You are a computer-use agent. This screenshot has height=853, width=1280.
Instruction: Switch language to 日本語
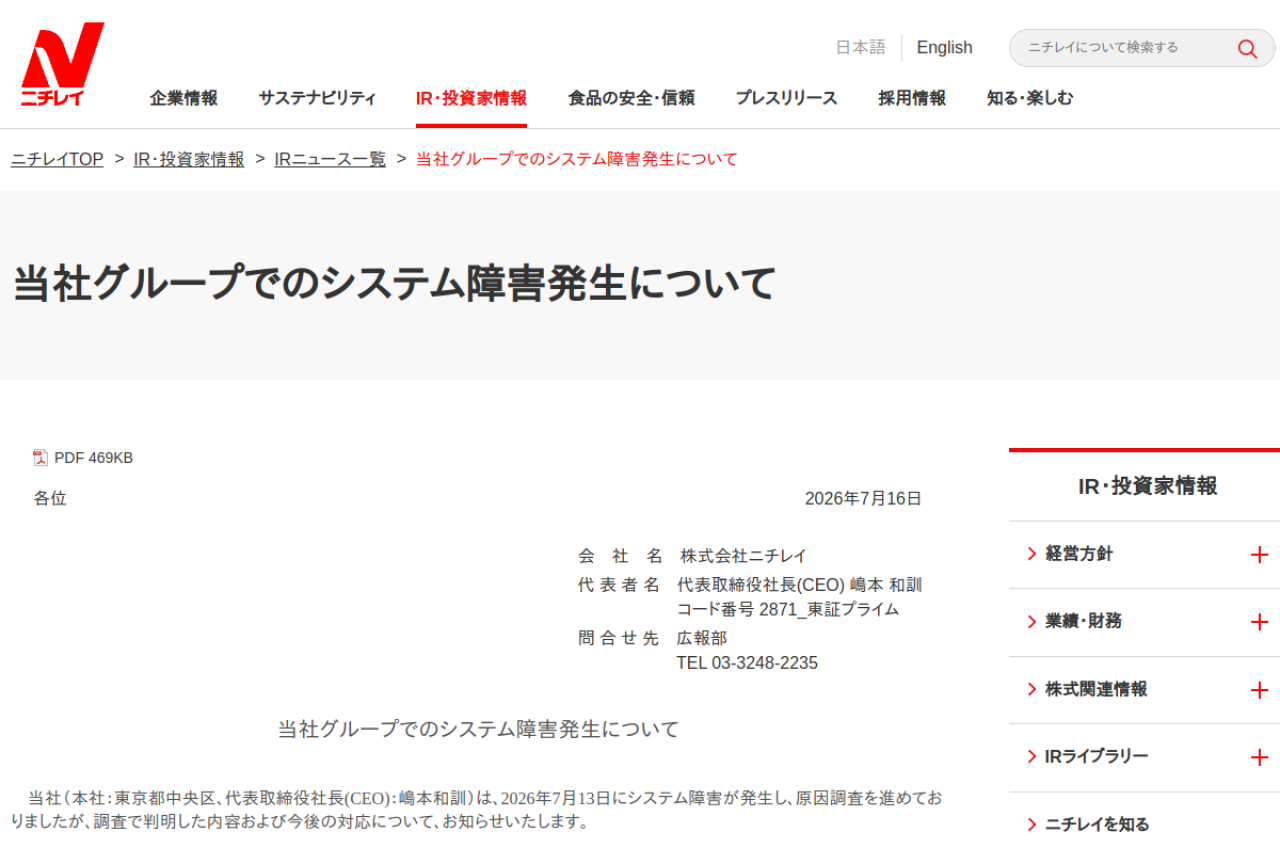click(861, 47)
